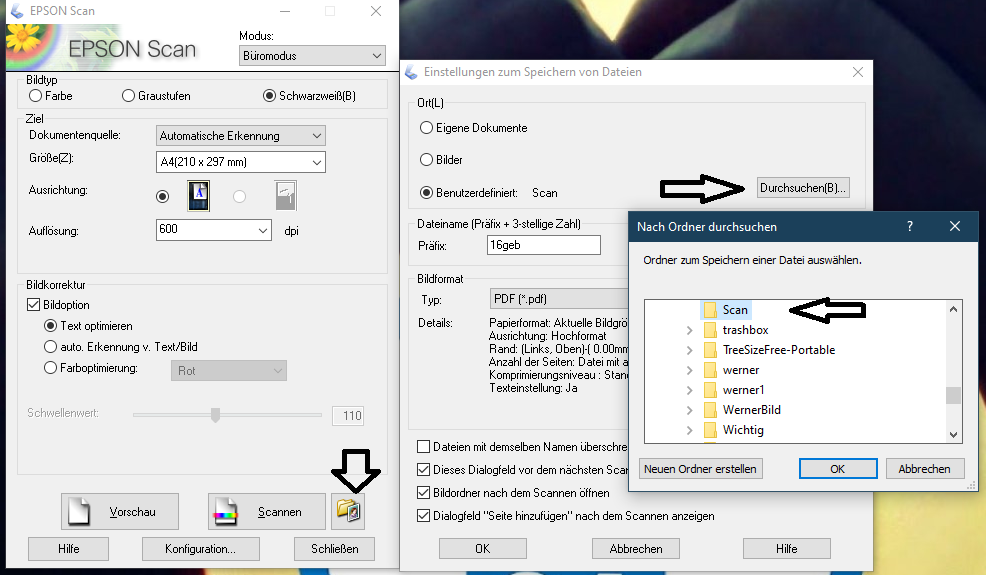Image resolution: width=986 pixels, height=575 pixels.
Task: Close the Nach Ordner durchsuchen dialog
Action: tap(955, 226)
